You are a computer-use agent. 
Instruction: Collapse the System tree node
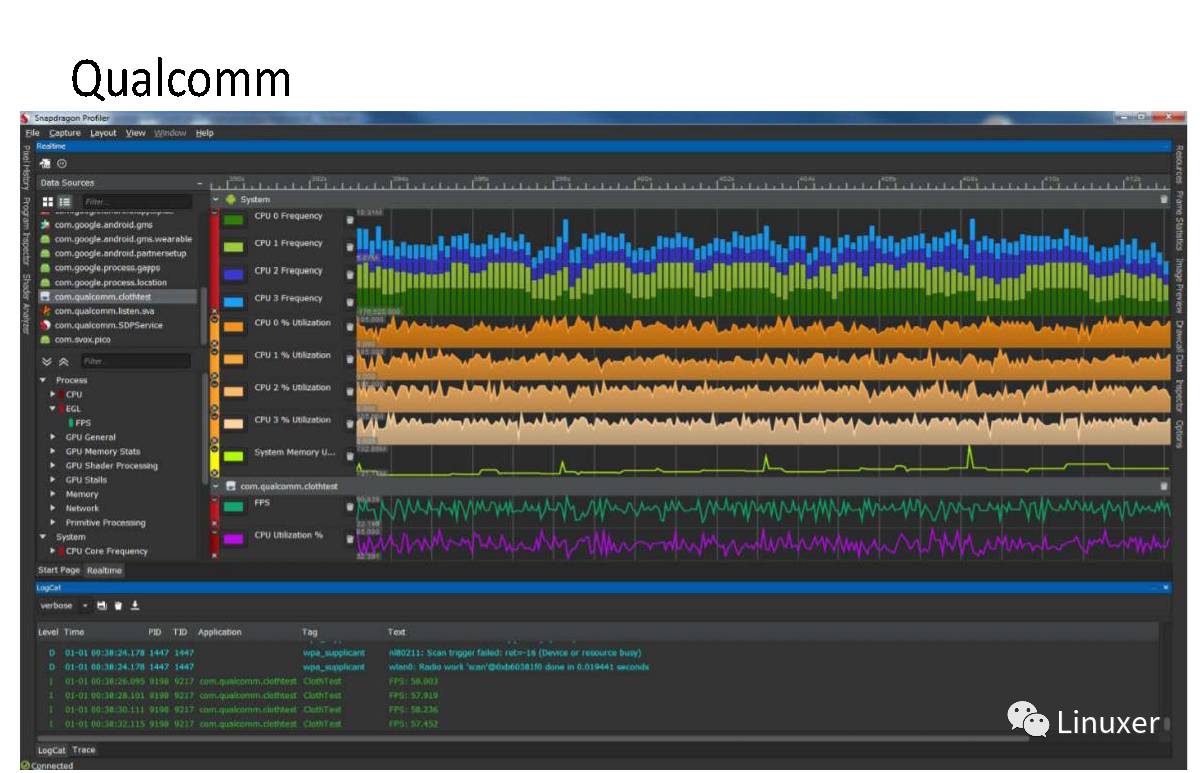click(x=43, y=537)
